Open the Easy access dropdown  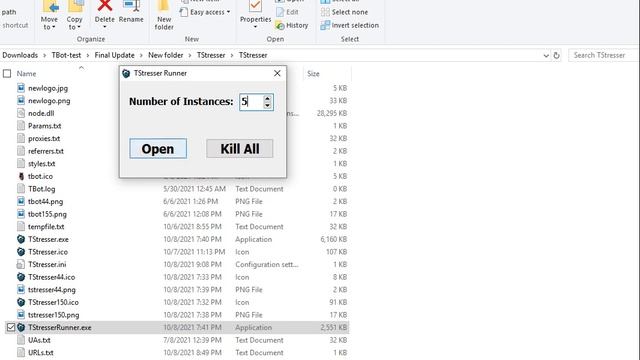[205, 12]
